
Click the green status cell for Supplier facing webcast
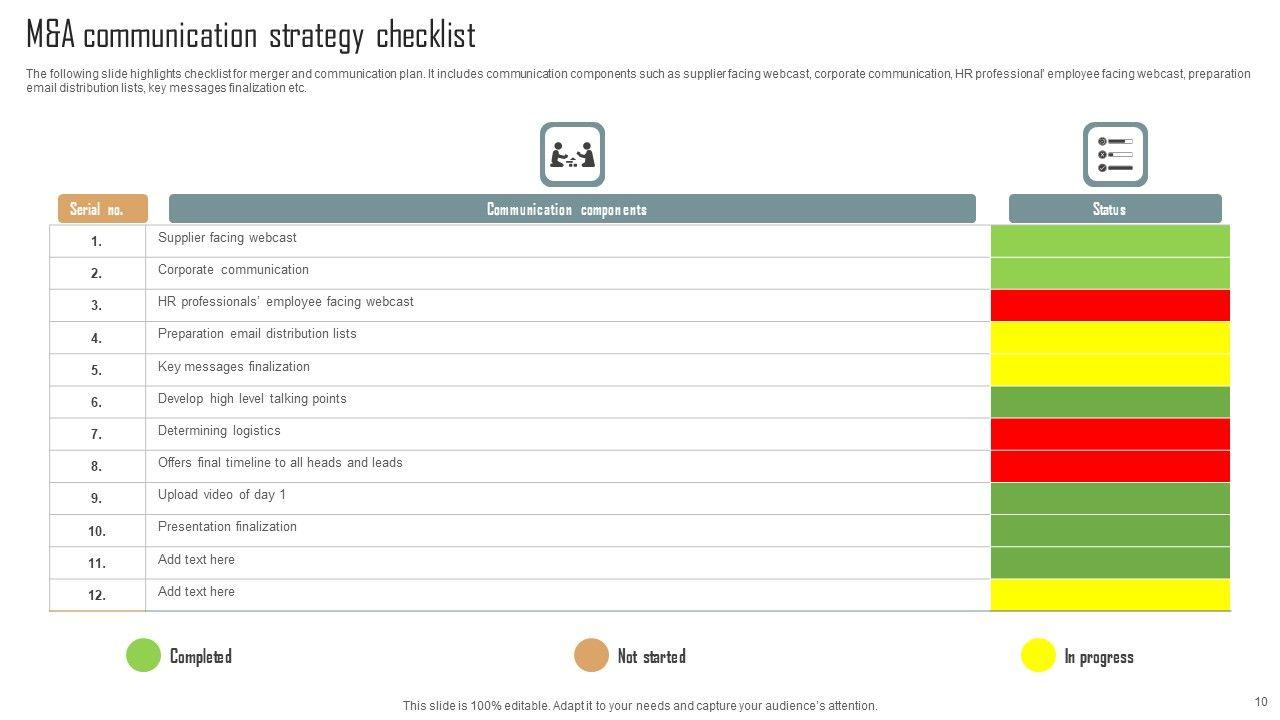[x=1110, y=241]
